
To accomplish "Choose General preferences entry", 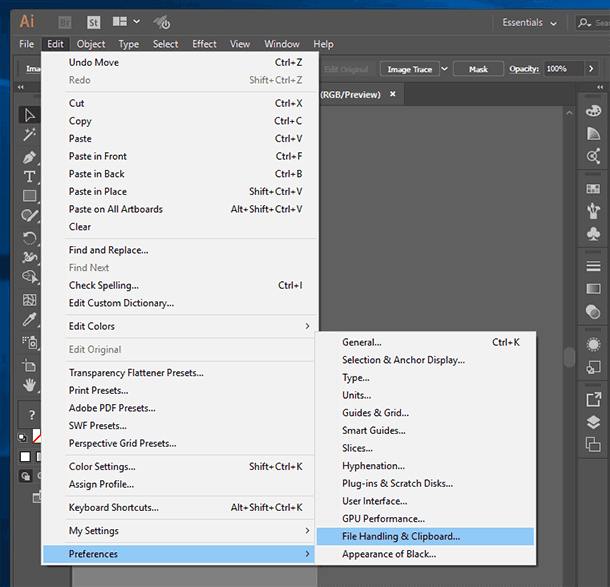I will pyautogui.click(x=425, y=342).
